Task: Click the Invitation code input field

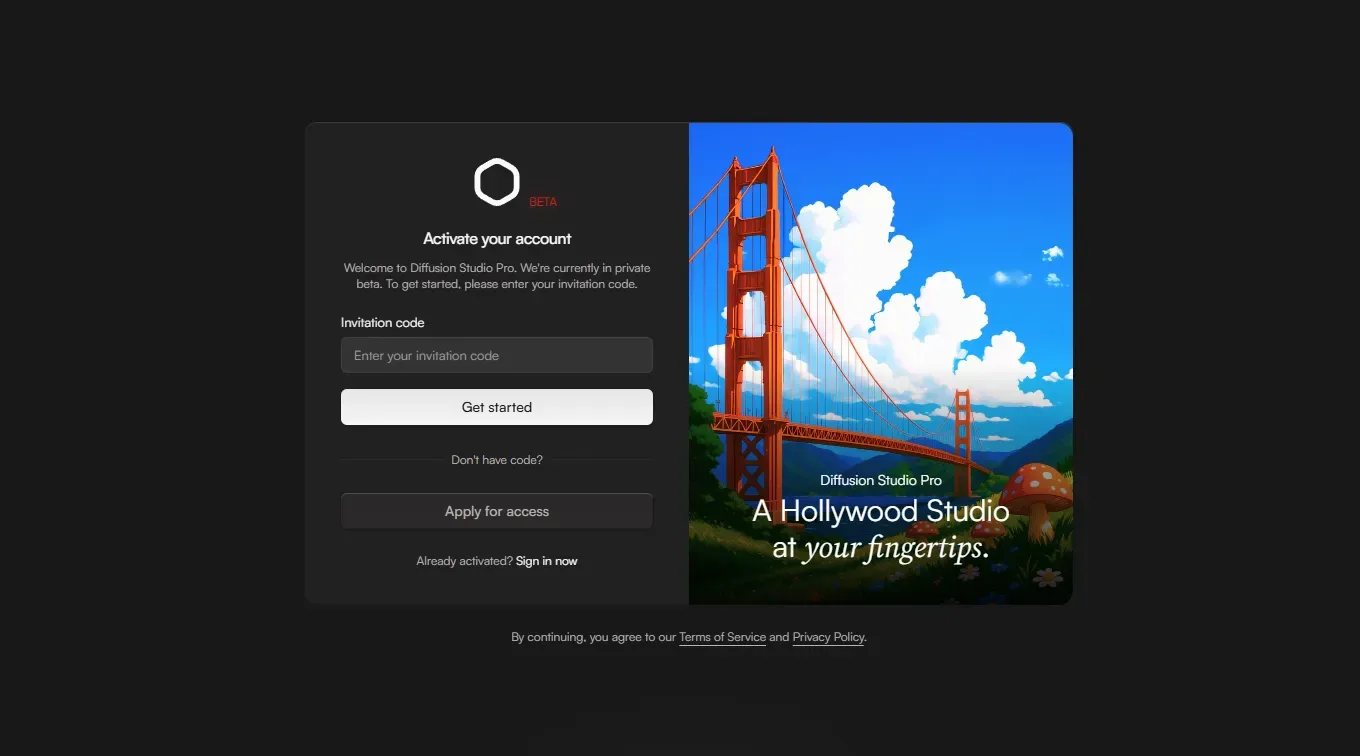Action: pos(496,355)
